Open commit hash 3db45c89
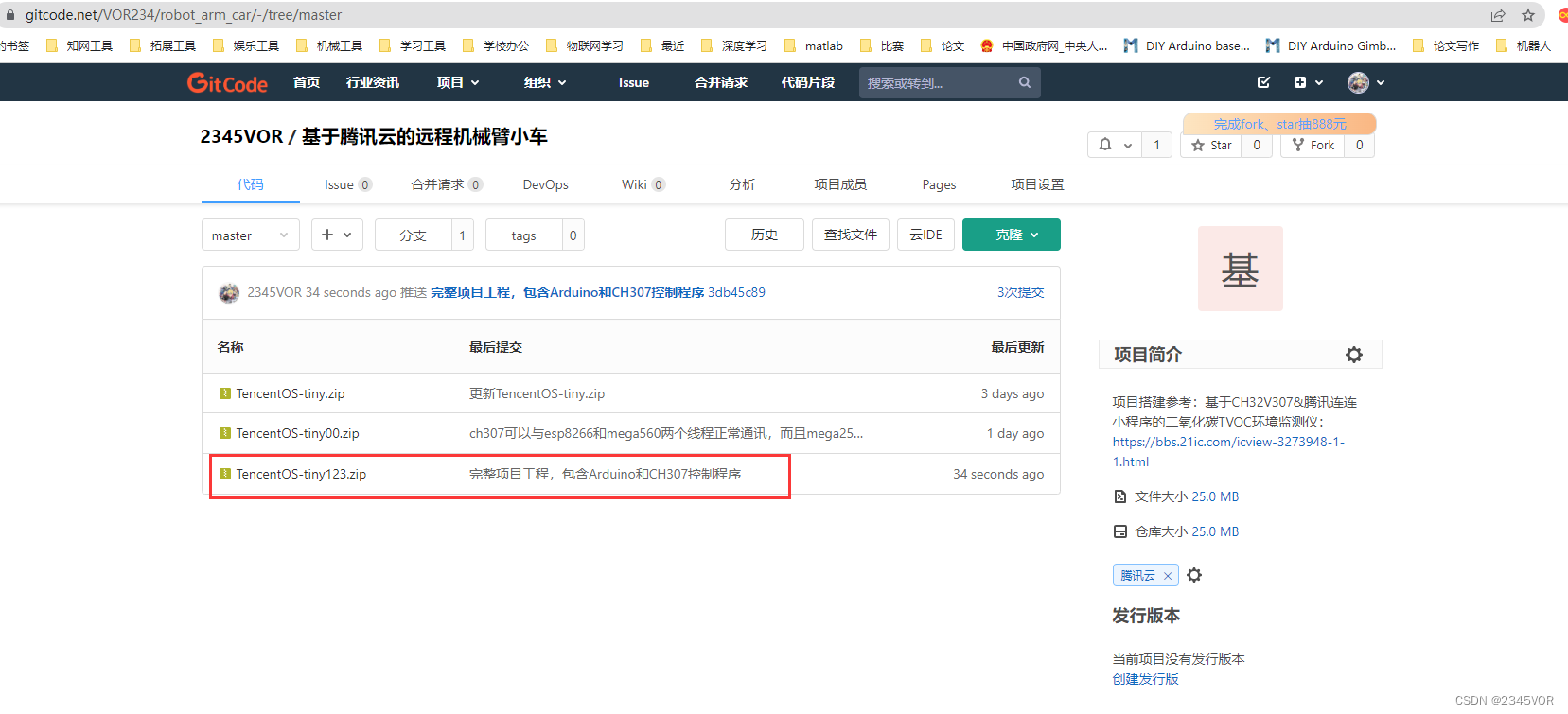Image resolution: width=1568 pixels, height=714 pixels. coord(736,292)
